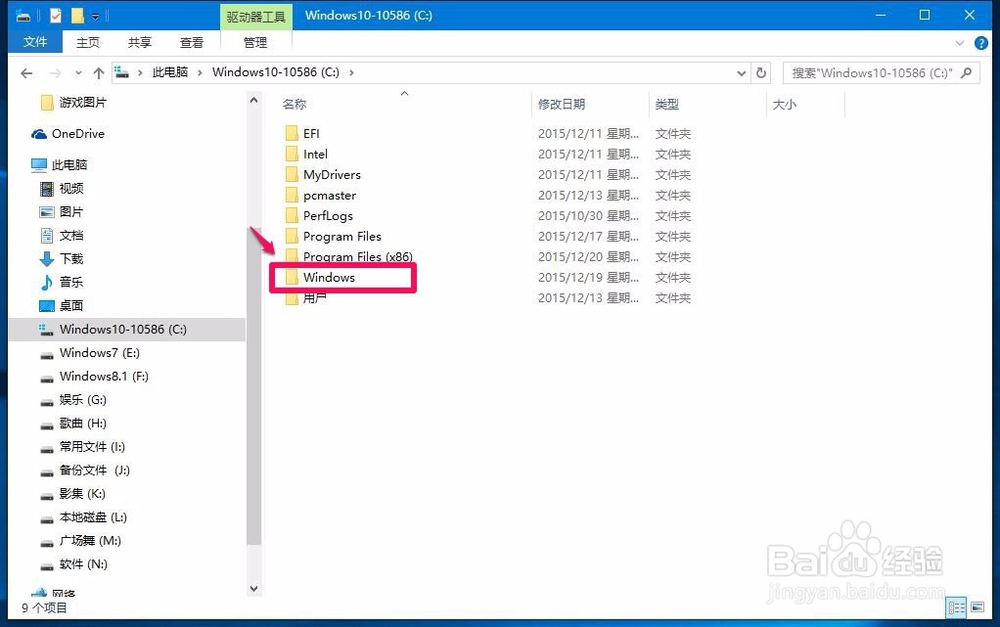This screenshot has width=1000, height=627.
Task: Click the 桌面 desktop icon
Action: coord(47,306)
